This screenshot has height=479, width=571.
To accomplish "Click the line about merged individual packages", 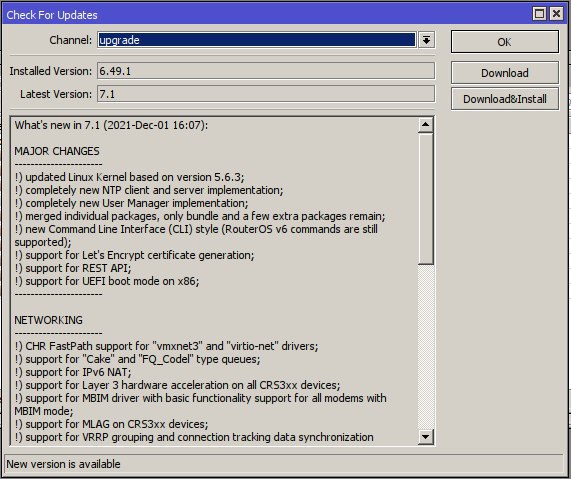I will tap(200, 216).
